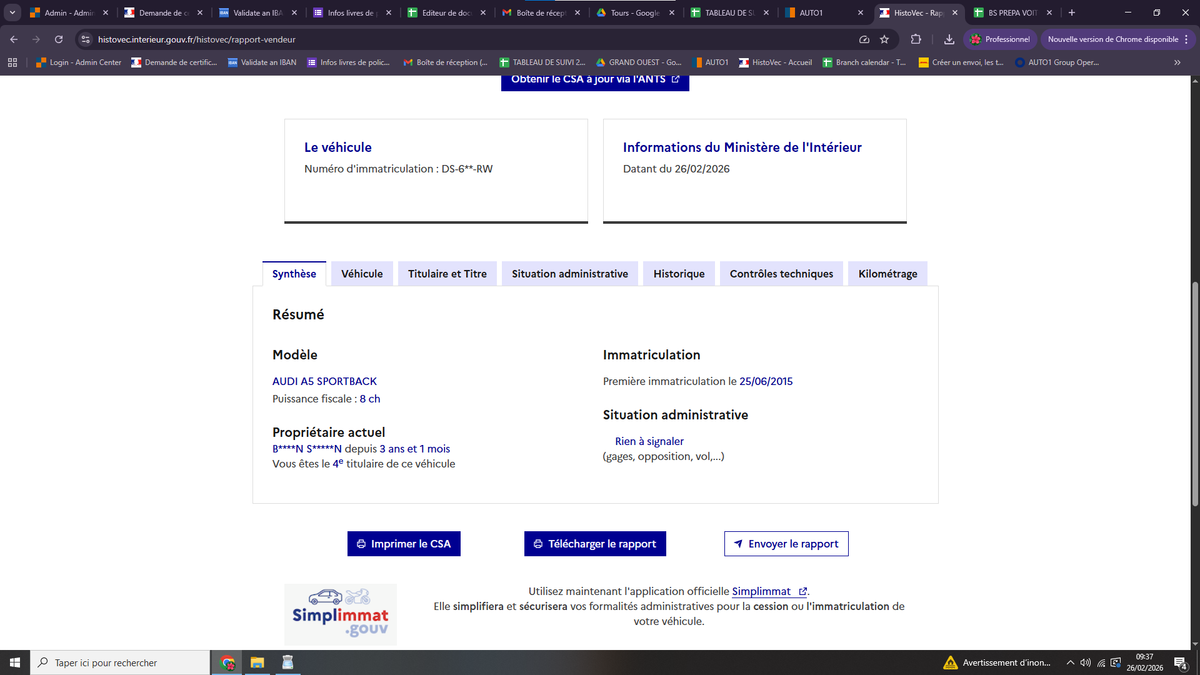Open the Simplimmat application link
Viewport: 1200px width, 675px height.
[770, 591]
